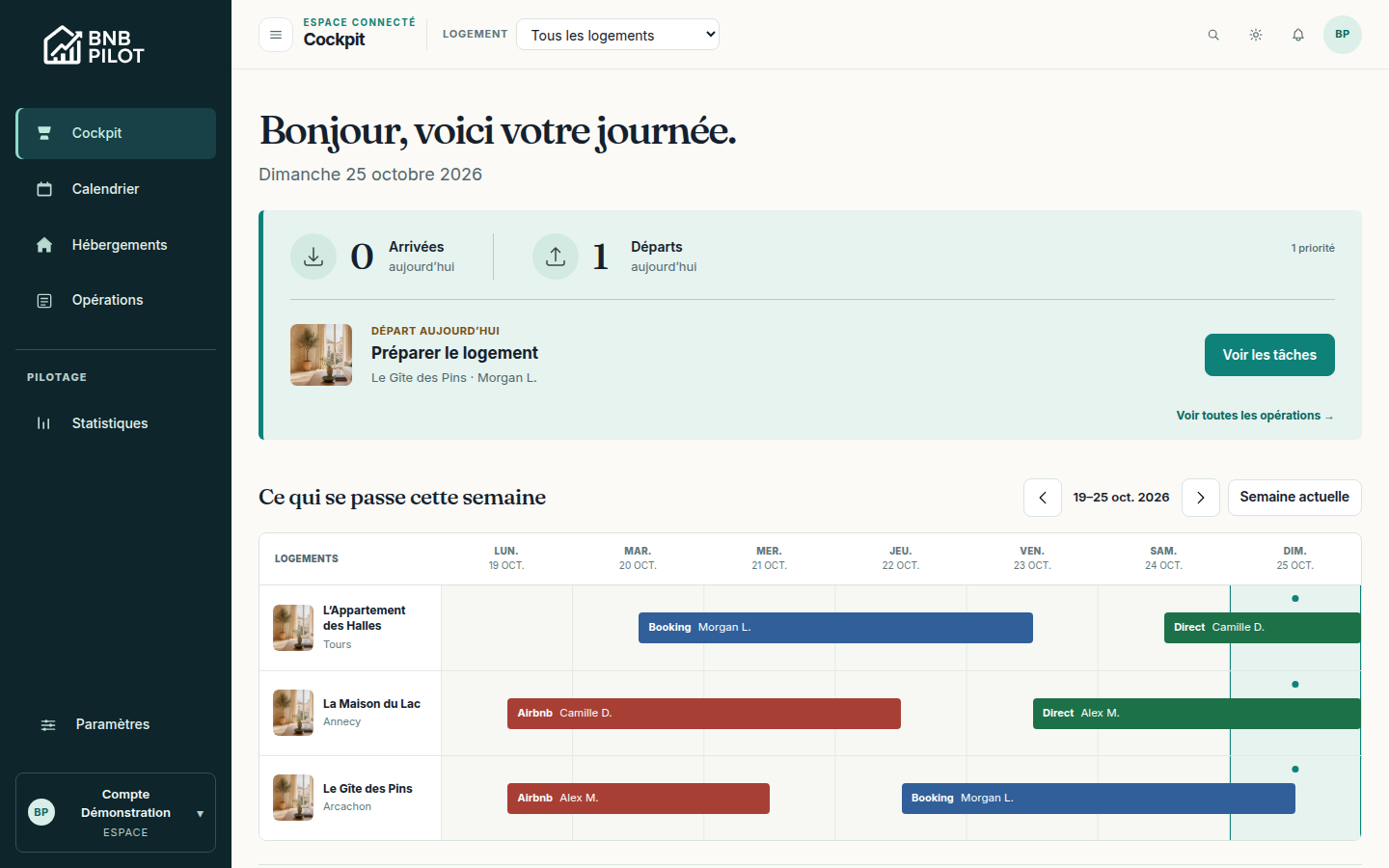The width and height of the screenshot is (1389, 868).
Task: Click the Semaine actuelle button
Action: 1294,498
